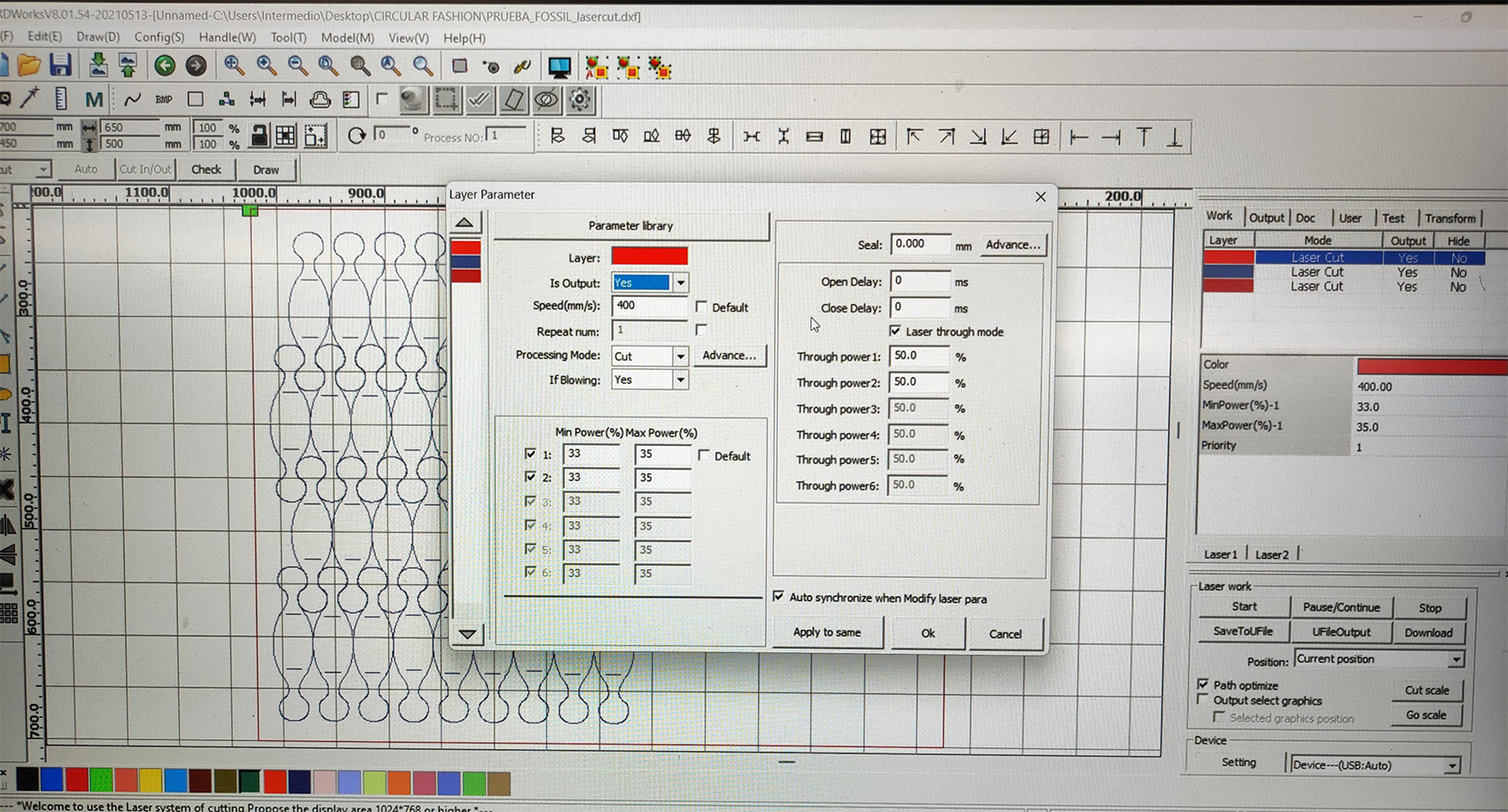Toggle Auto synchronize when Modify laser para

coord(778,597)
